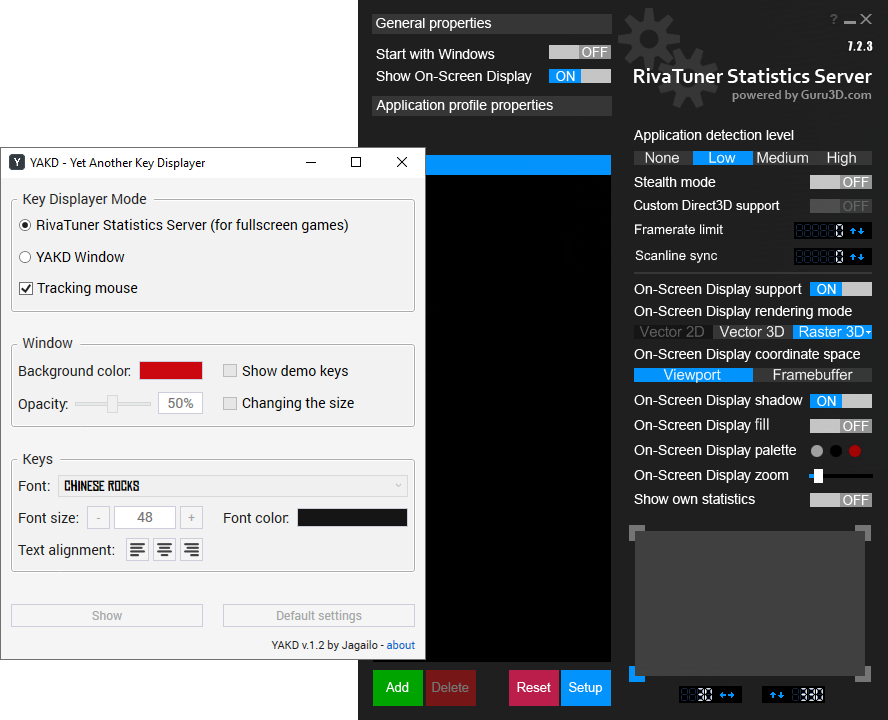Uncheck Tracking mouse checkbox
The height and width of the screenshot is (720, 888).
(x=25, y=288)
